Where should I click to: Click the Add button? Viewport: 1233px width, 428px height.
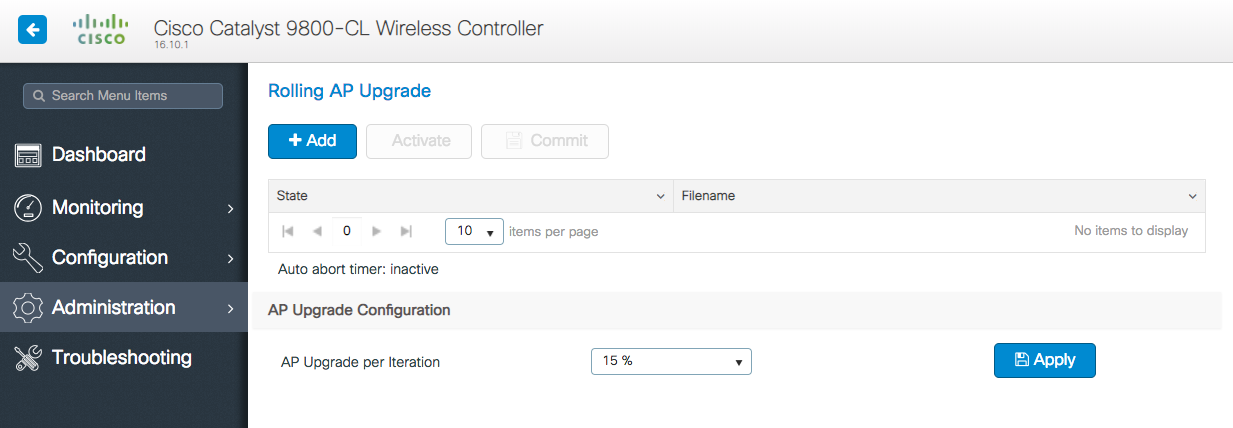(312, 141)
